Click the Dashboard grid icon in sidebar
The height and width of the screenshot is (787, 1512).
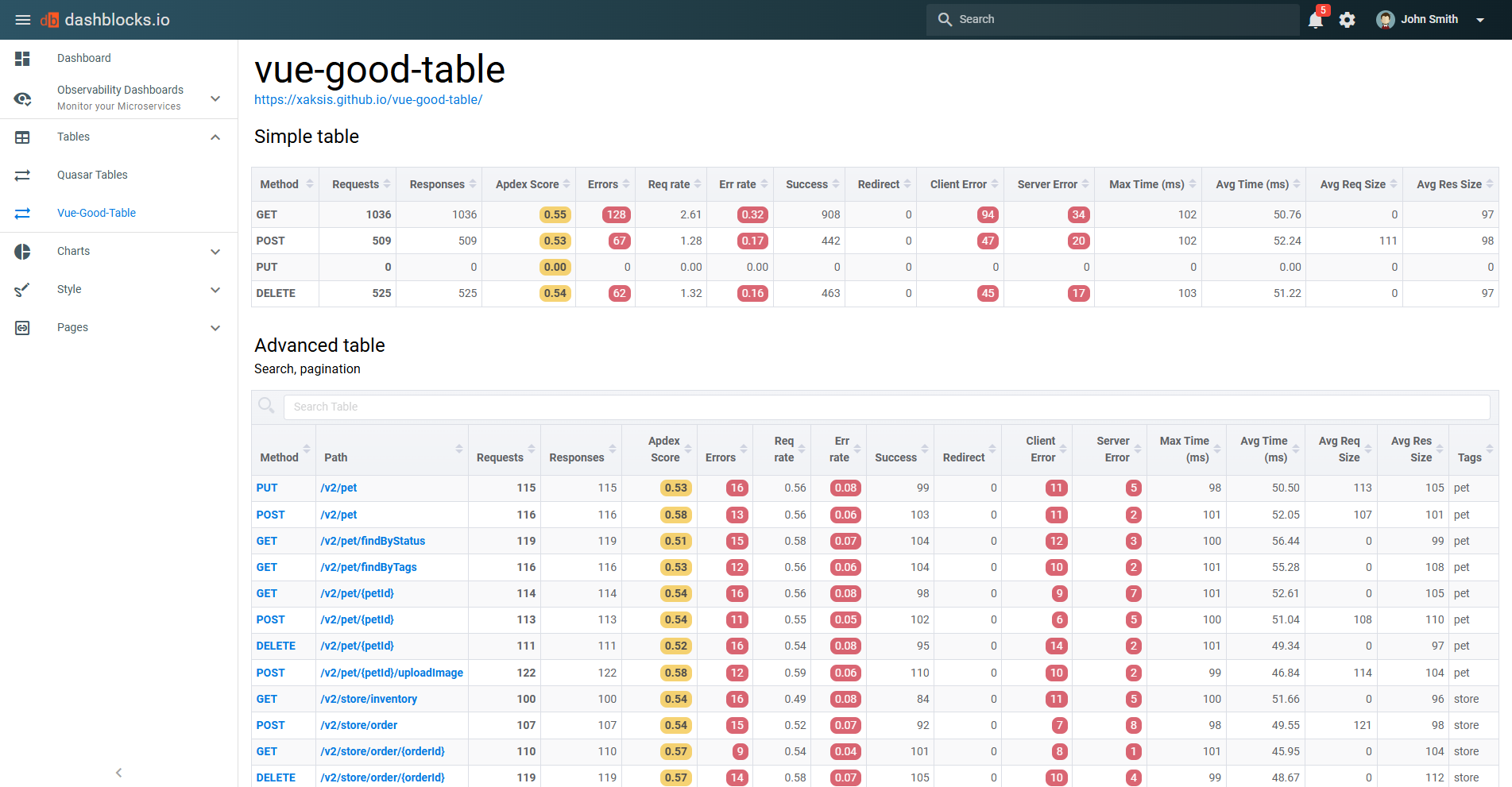[x=22, y=58]
